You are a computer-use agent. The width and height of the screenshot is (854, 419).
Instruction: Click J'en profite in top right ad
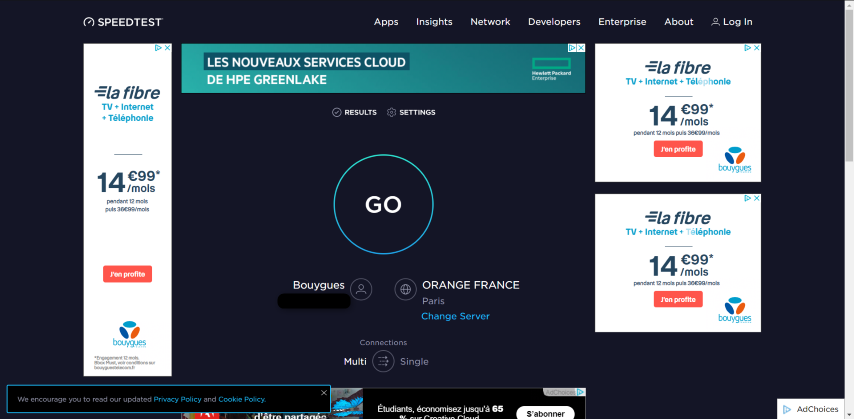click(x=678, y=149)
